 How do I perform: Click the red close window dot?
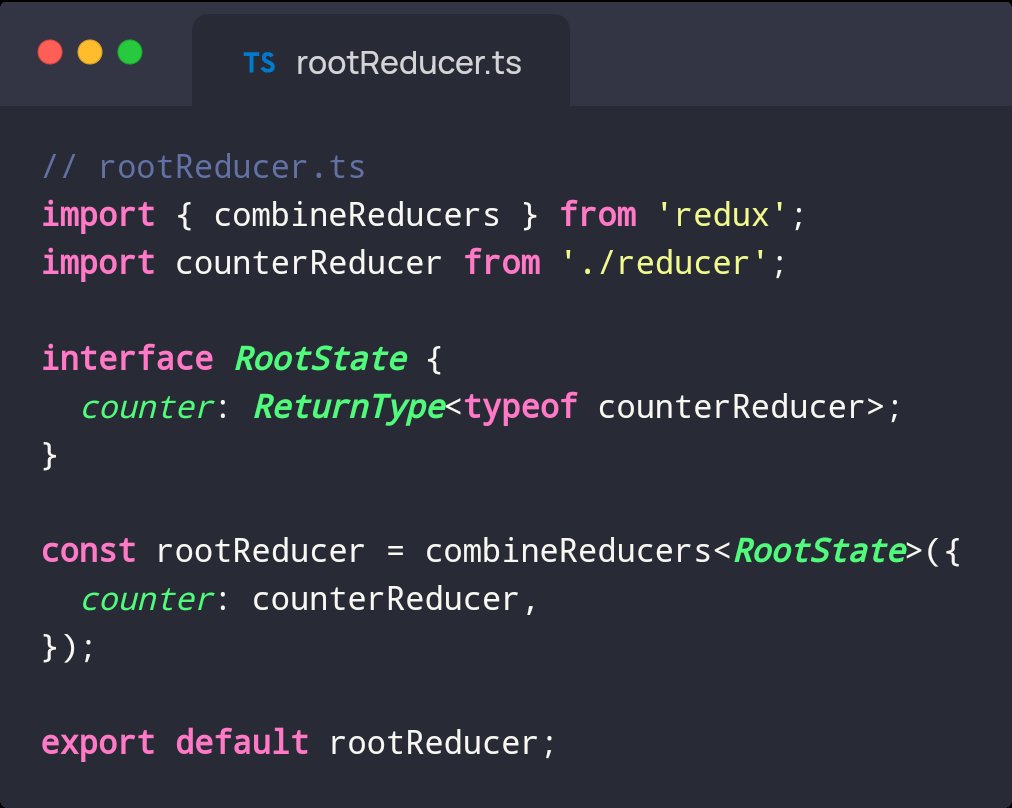[50, 52]
